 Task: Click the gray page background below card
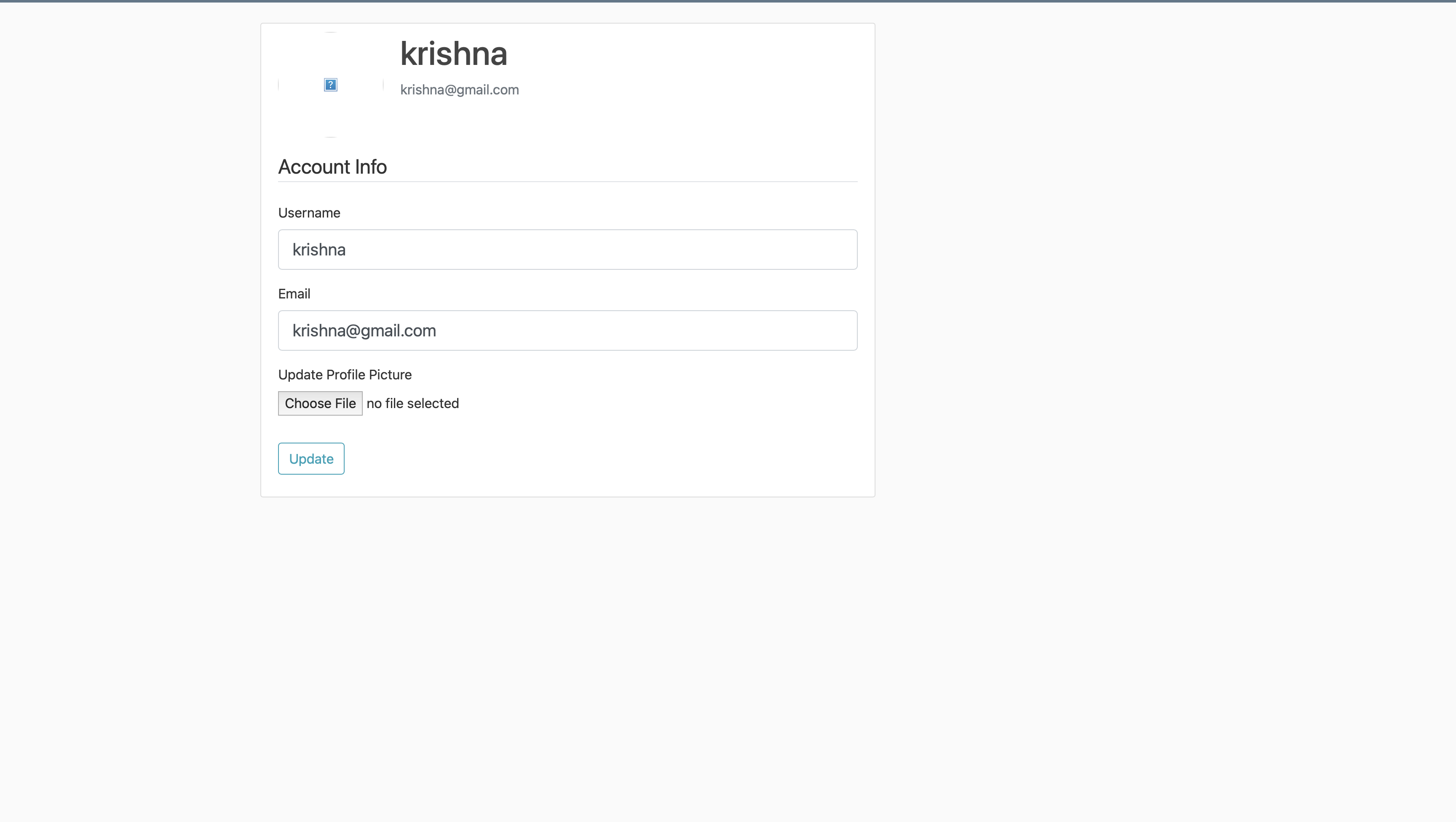pyautogui.click(x=567, y=650)
